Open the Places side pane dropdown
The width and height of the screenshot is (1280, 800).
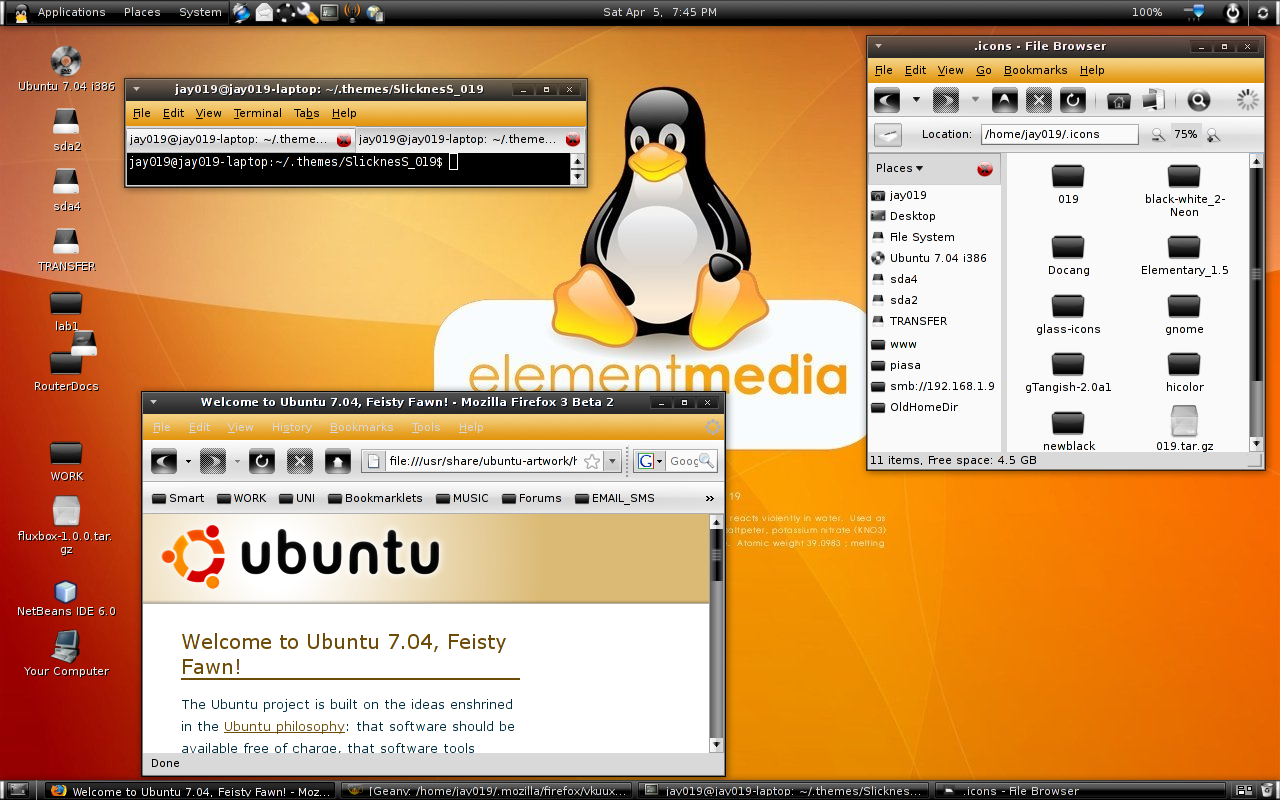900,168
